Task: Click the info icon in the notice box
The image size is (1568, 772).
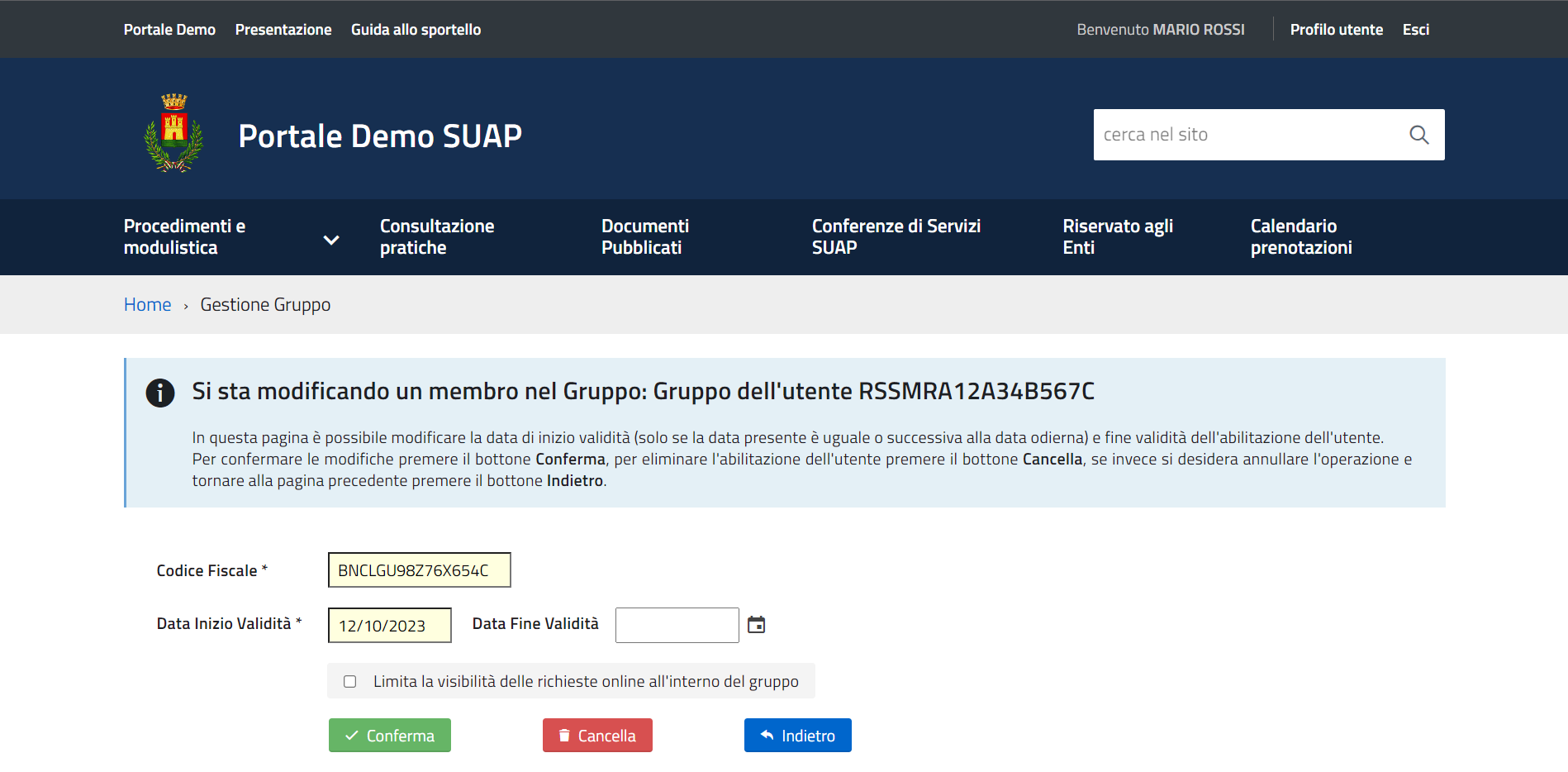Action: click(160, 393)
